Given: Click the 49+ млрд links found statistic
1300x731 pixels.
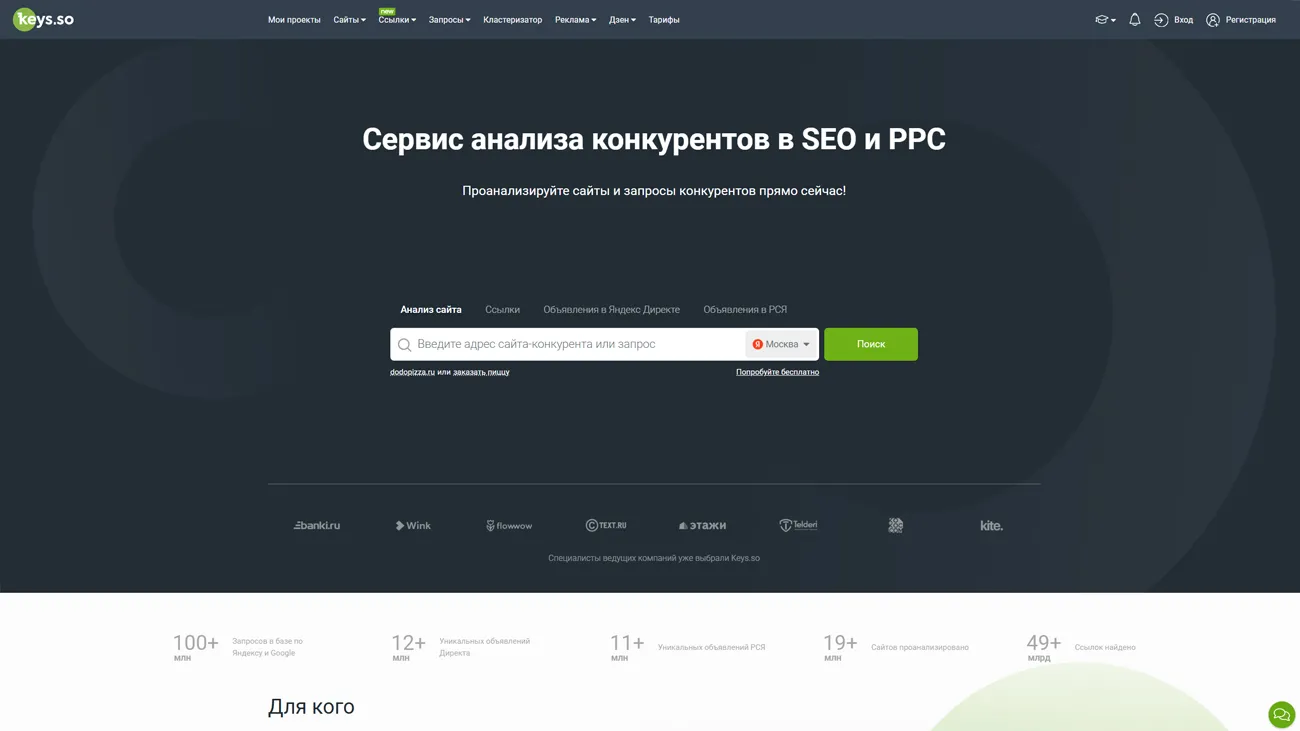Looking at the screenshot, I should coord(1081,647).
